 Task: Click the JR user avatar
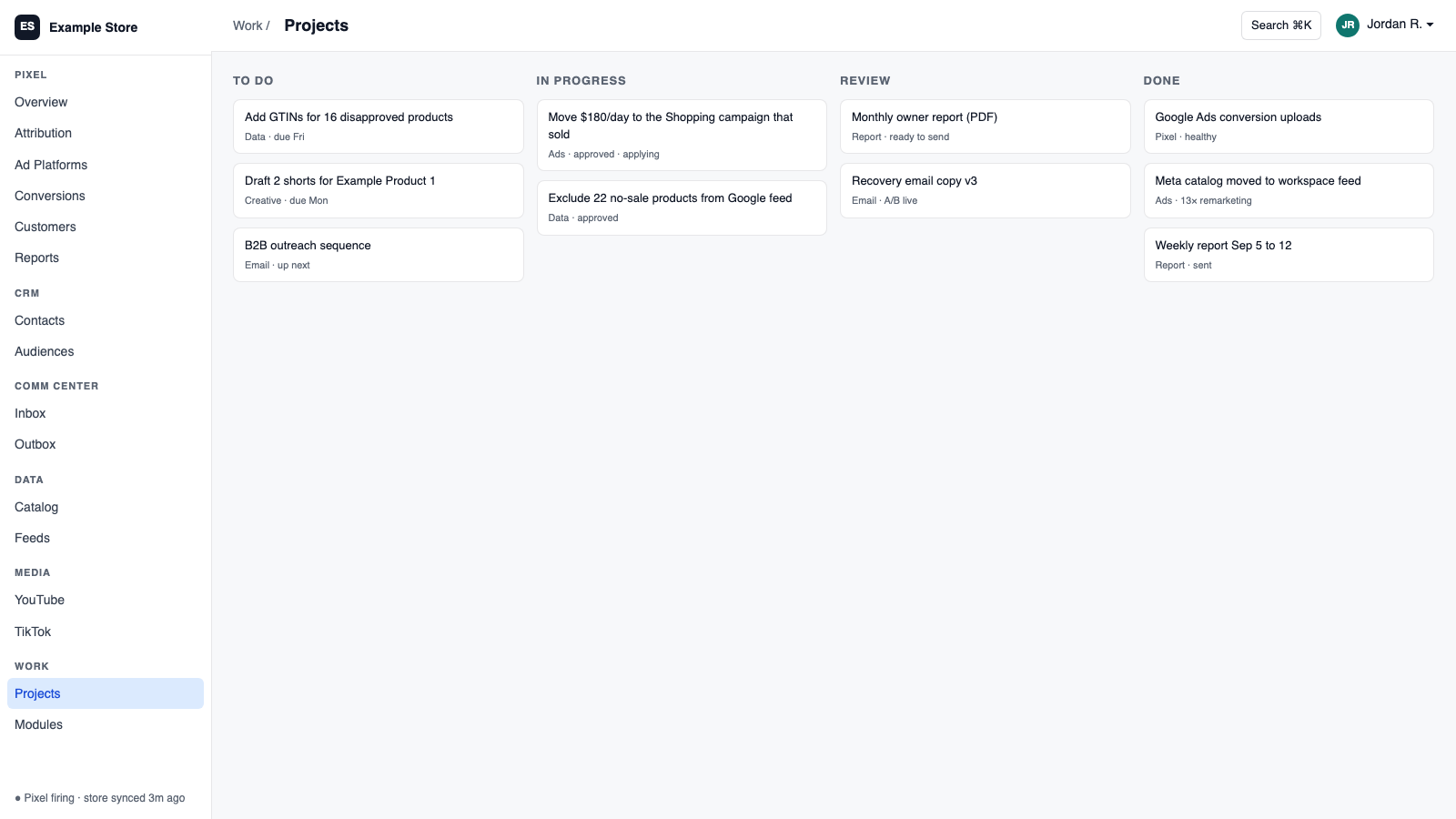point(1348,25)
